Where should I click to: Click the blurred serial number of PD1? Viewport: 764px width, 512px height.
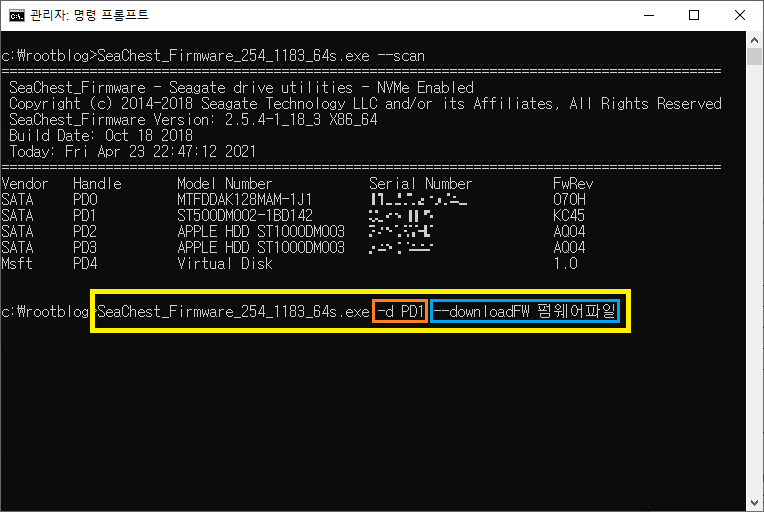[x=401, y=216]
